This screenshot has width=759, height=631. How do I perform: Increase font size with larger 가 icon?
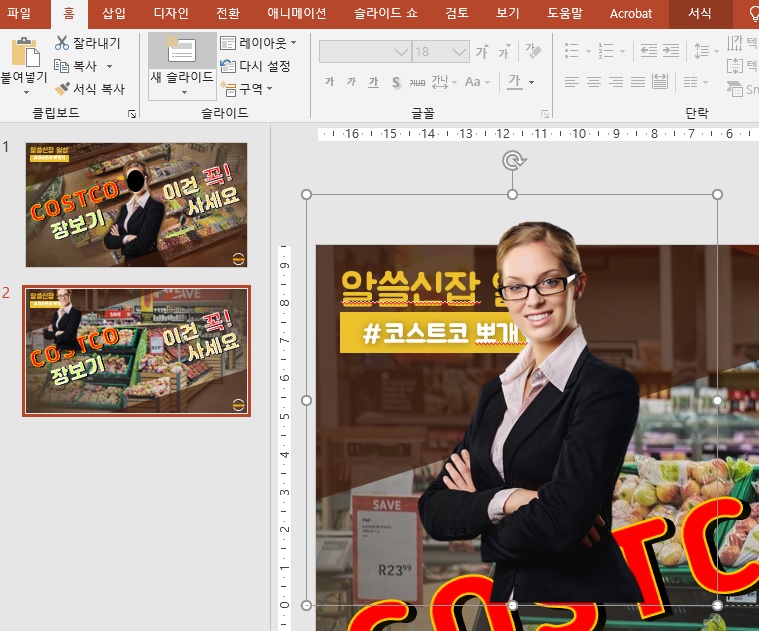click(x=482, y=51)
